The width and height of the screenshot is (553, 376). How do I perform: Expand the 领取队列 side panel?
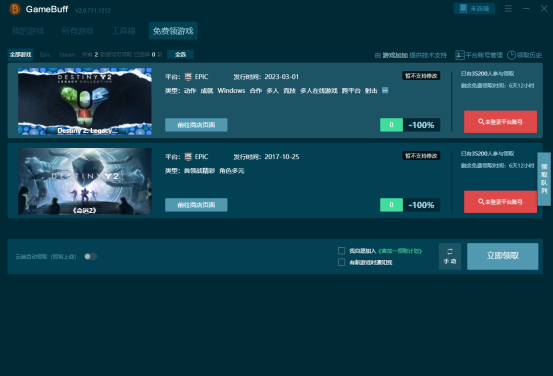click(x=544, y=179)
